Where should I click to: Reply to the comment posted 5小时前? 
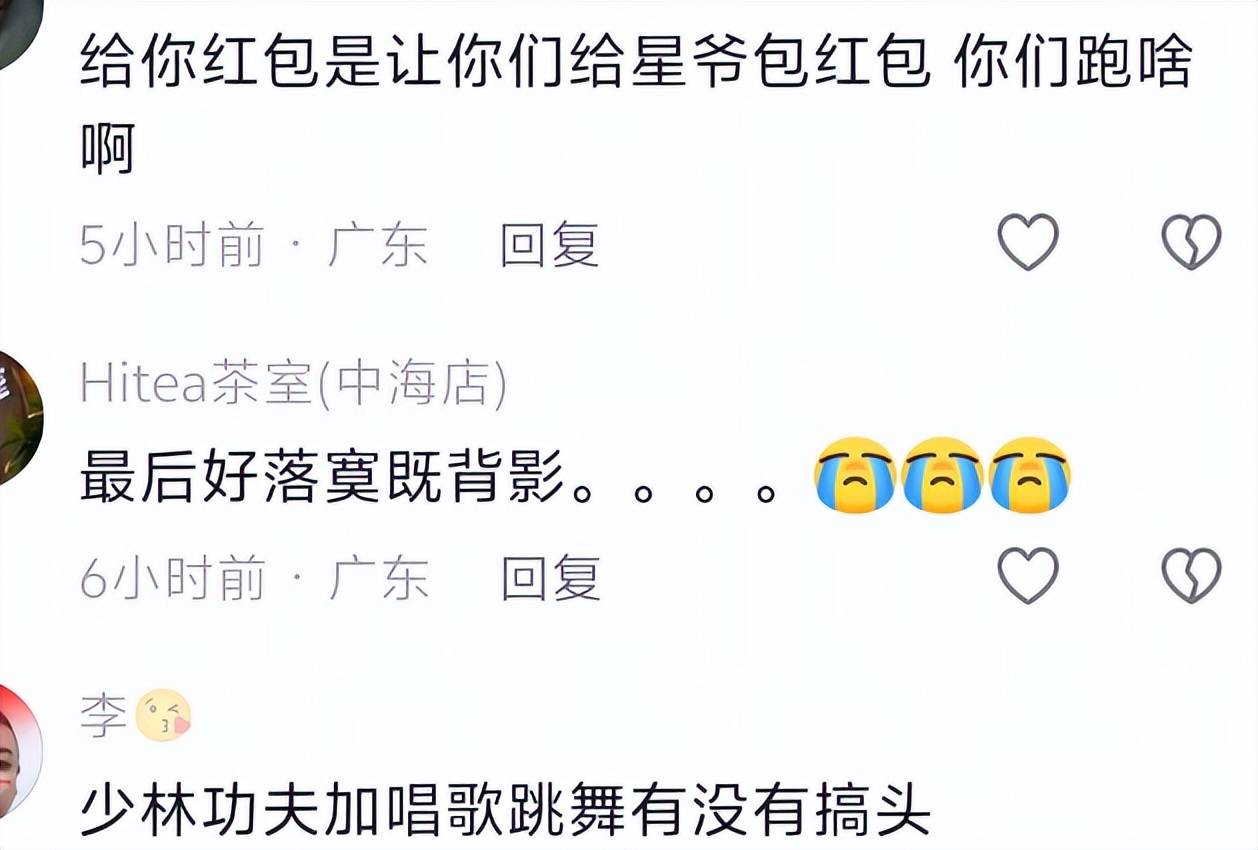pyautogui.click(x=550, y=245)
